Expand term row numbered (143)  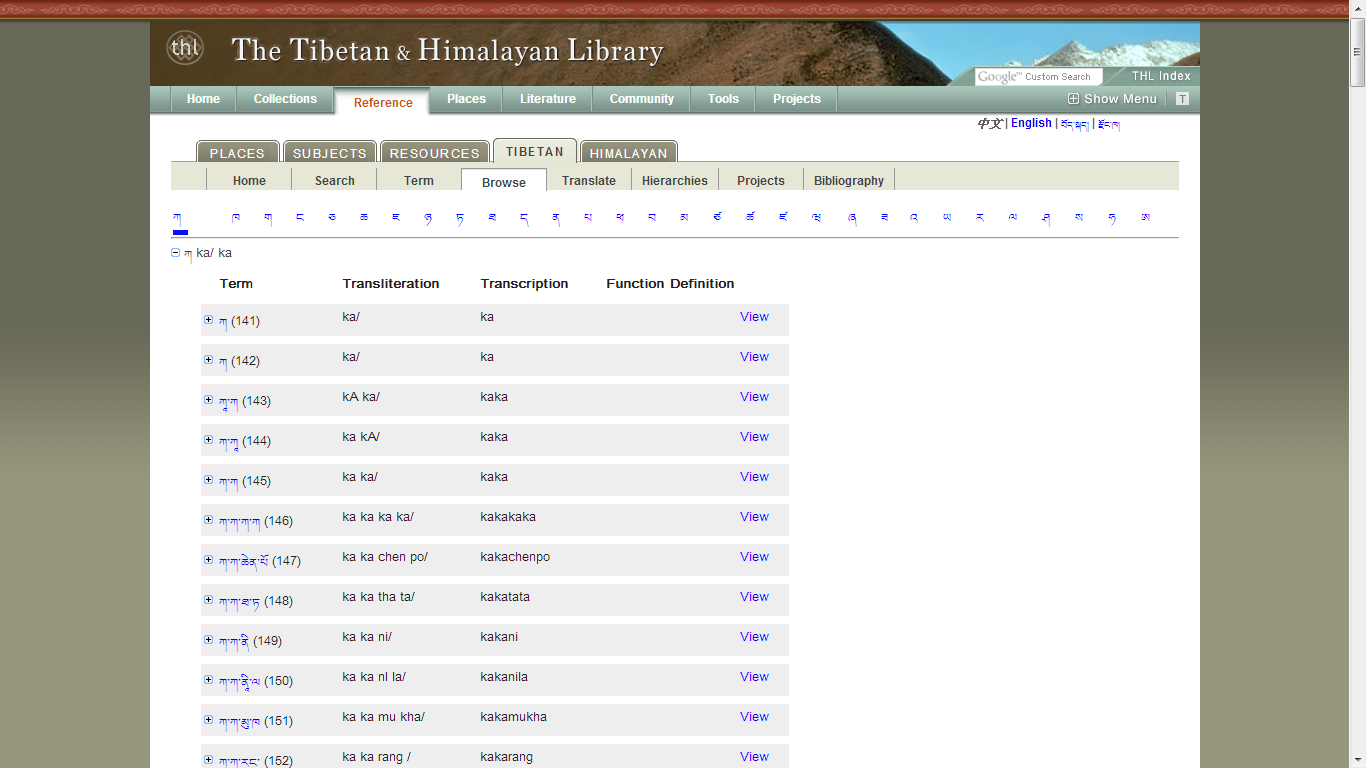tap(208, 400)
